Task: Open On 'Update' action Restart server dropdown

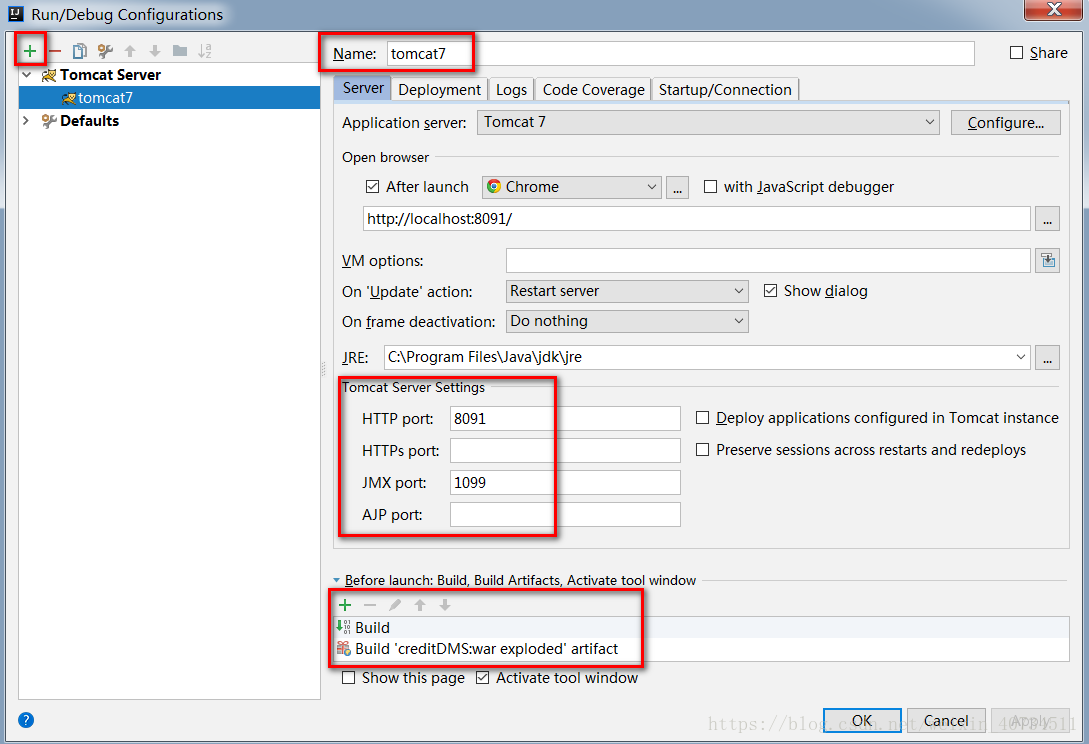Action: click(x=626, y=291)
